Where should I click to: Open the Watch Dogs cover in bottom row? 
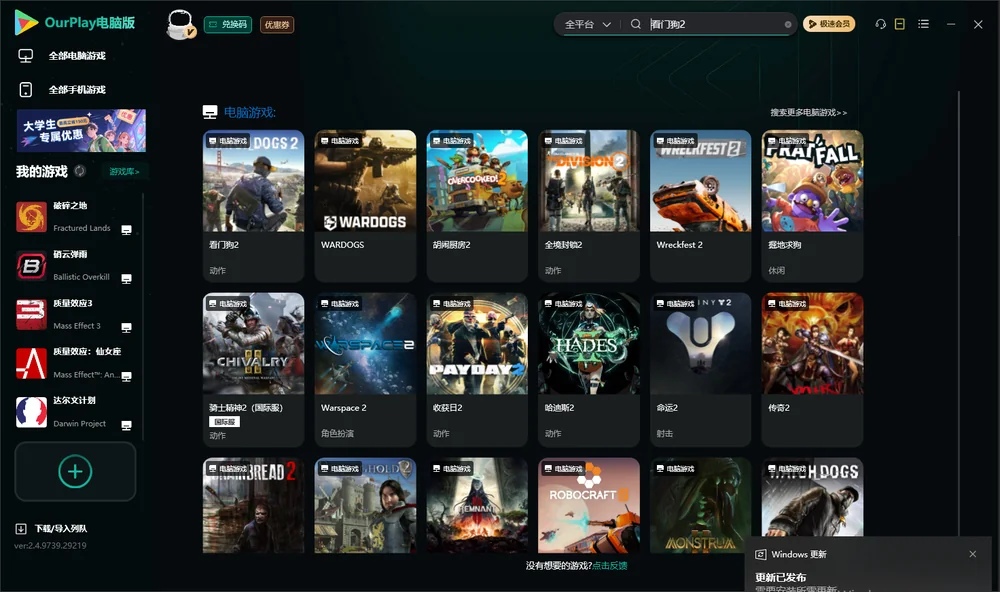point(812,497)
